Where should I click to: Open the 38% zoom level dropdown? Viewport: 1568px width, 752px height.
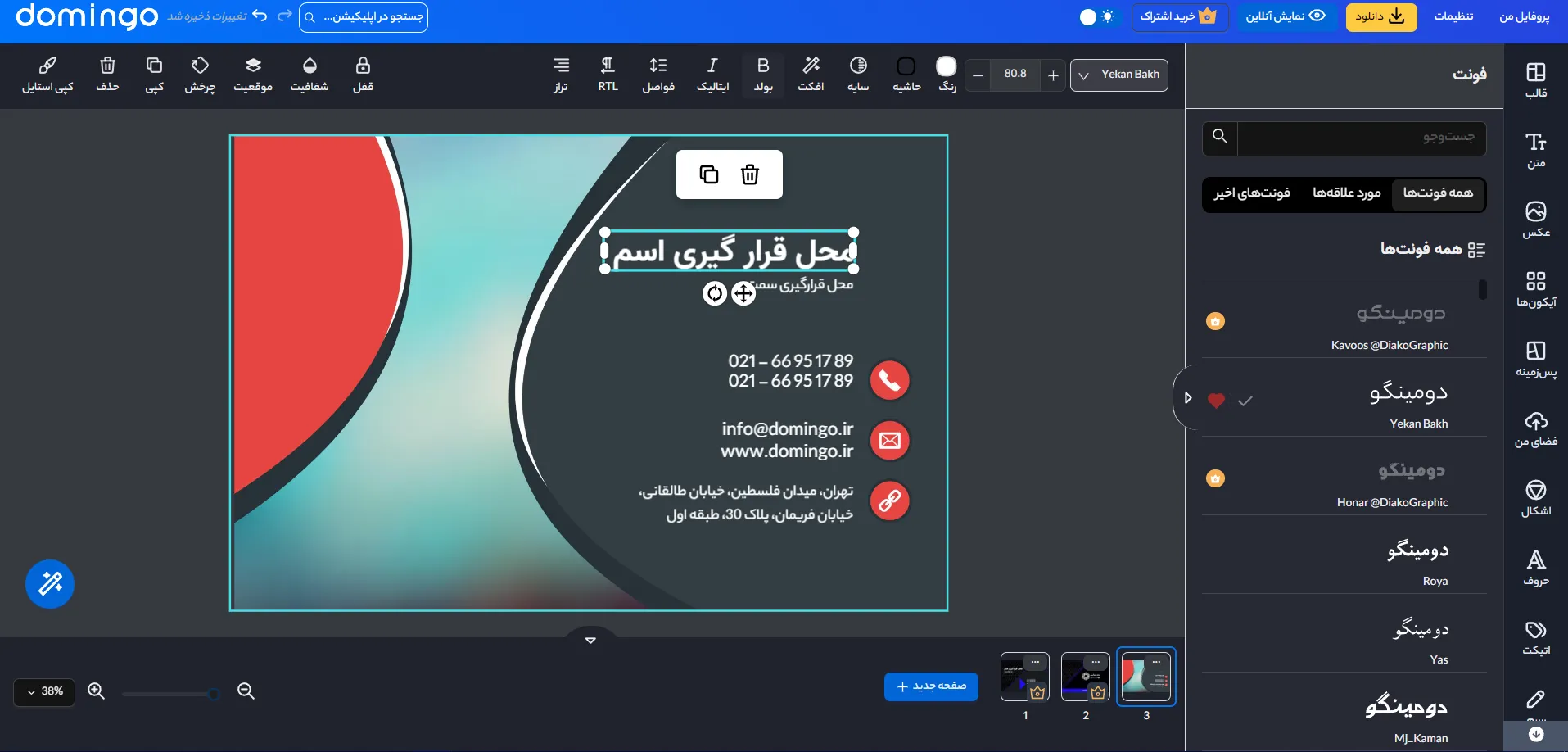tap(44, 691)
